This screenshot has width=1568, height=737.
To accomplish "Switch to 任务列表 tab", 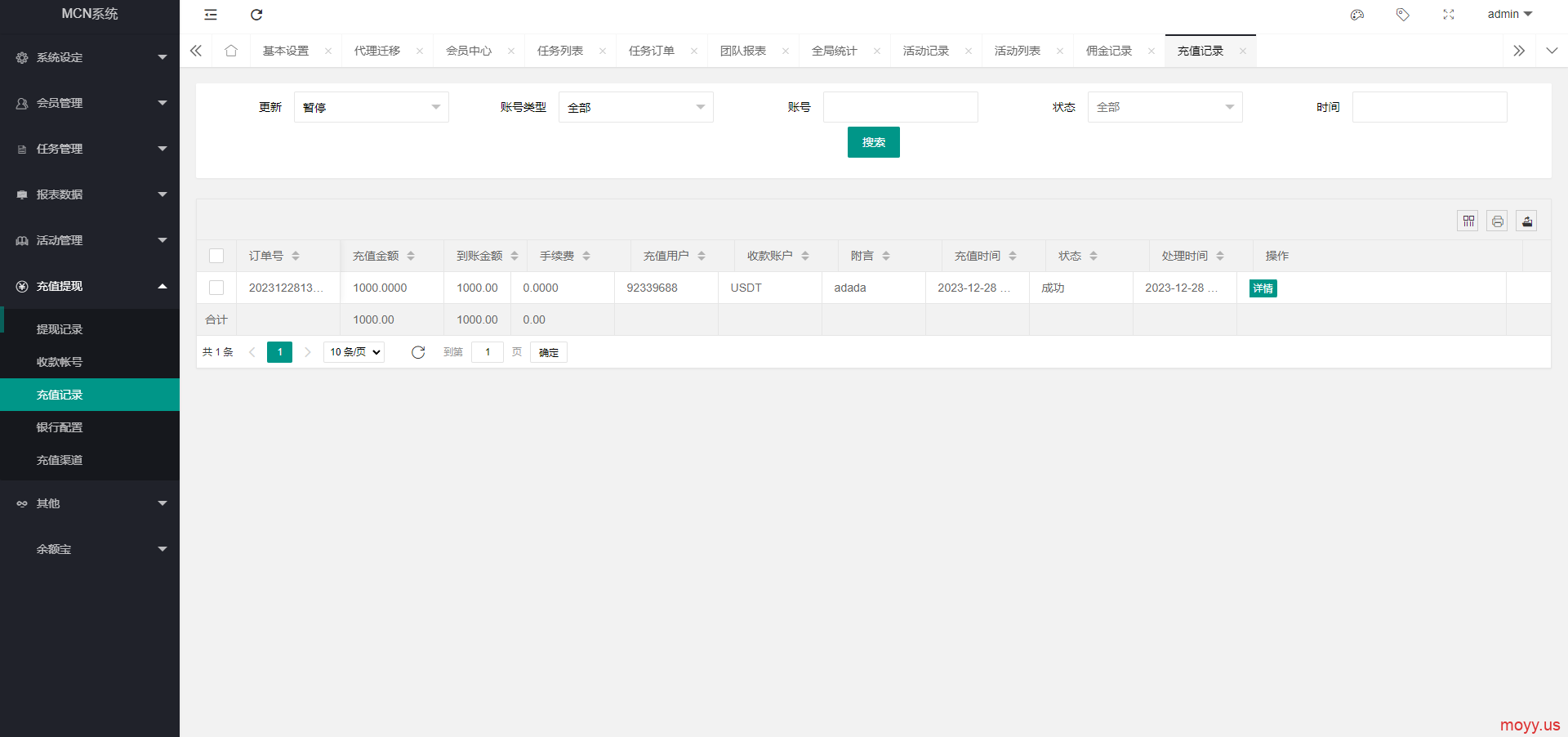I will [560, 51].
